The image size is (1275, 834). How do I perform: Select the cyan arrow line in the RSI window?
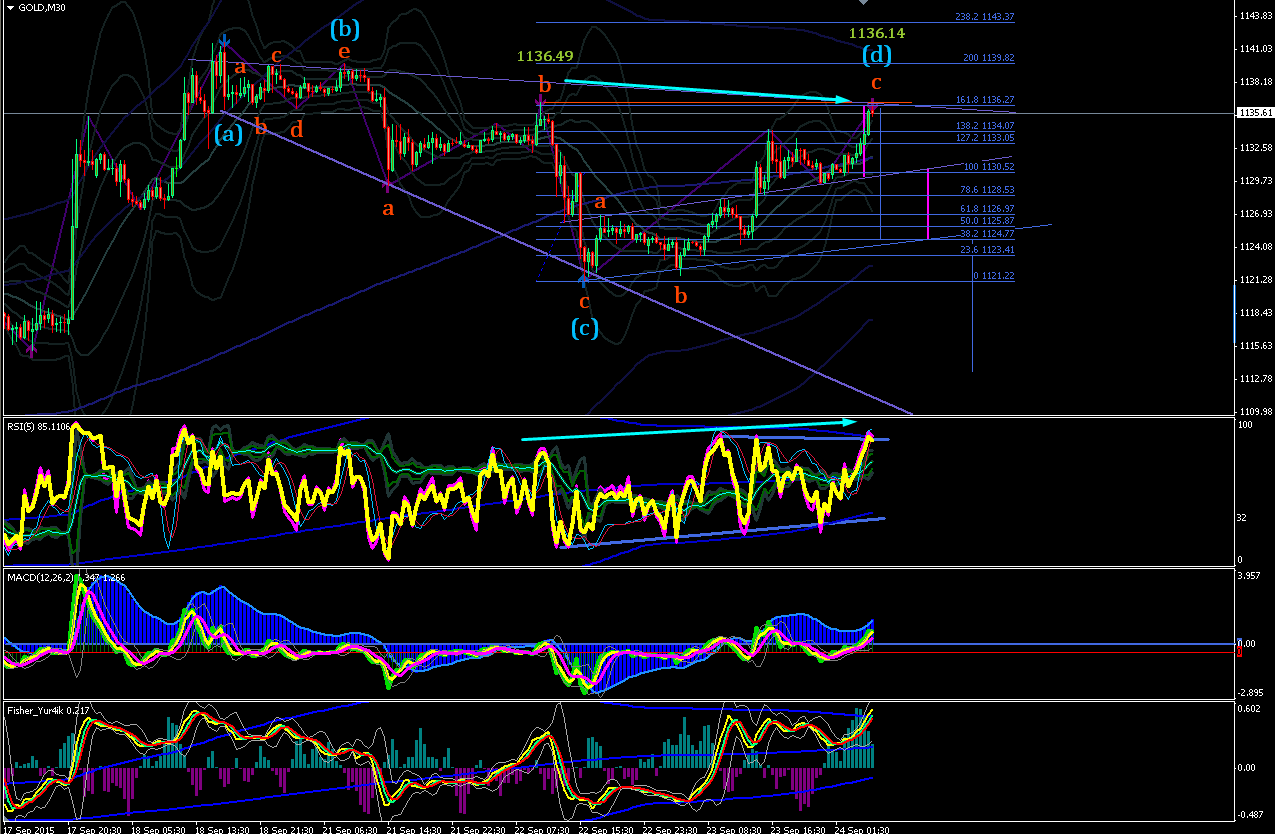coord(688,429)
